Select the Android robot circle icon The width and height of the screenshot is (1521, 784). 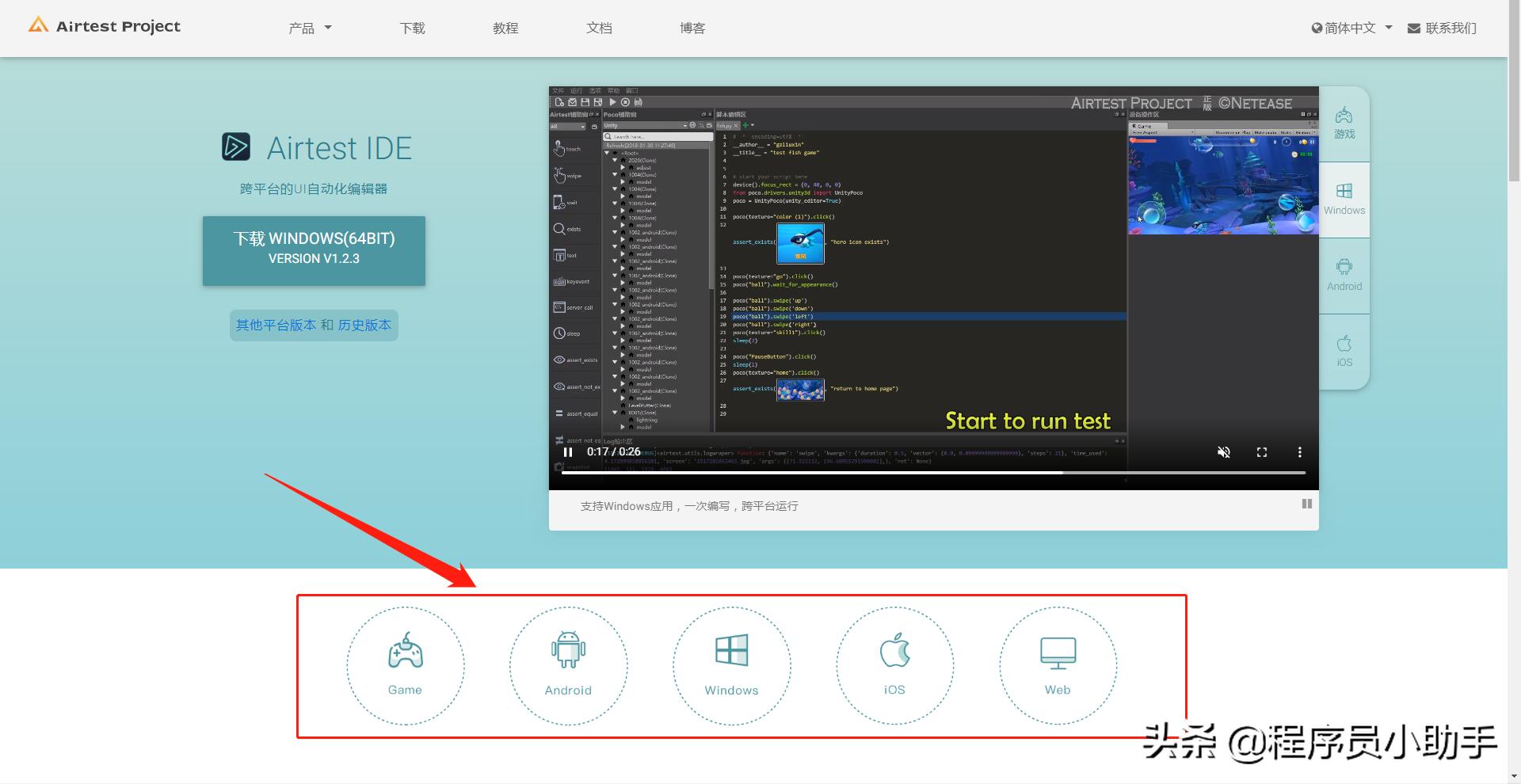tap(568, 665)
